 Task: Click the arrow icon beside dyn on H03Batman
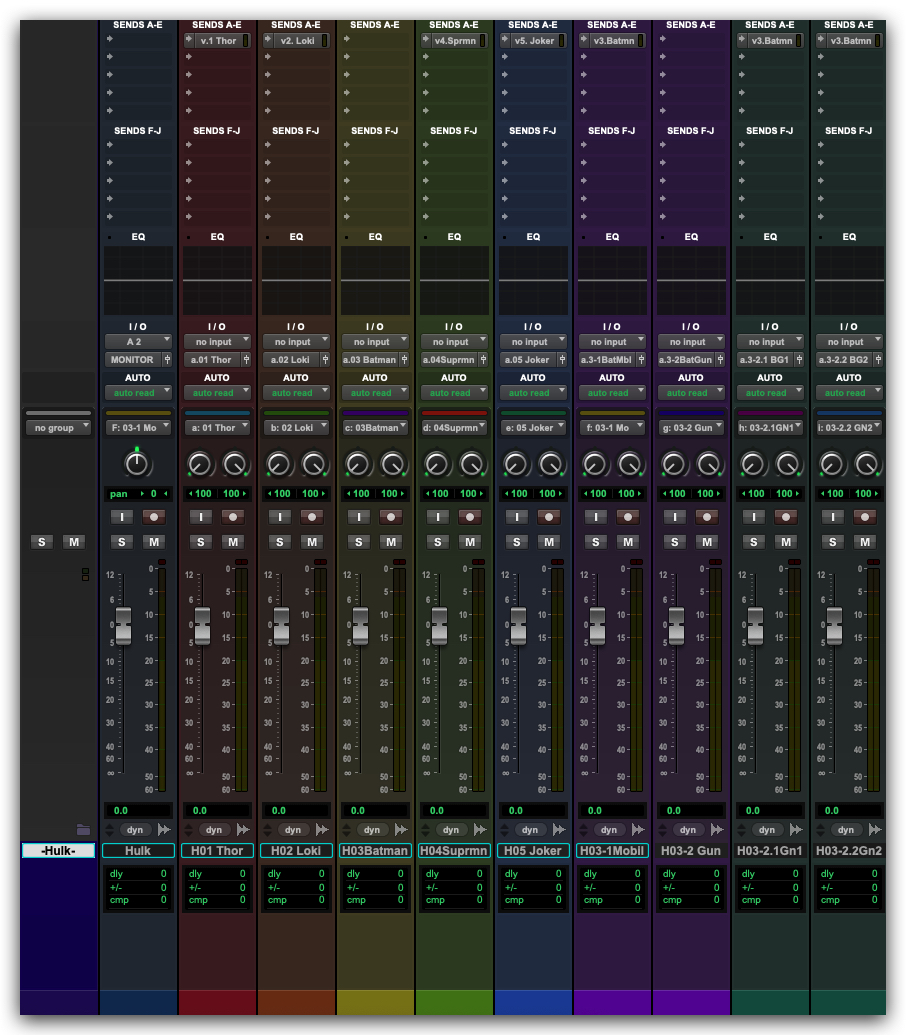click(402, 830)
